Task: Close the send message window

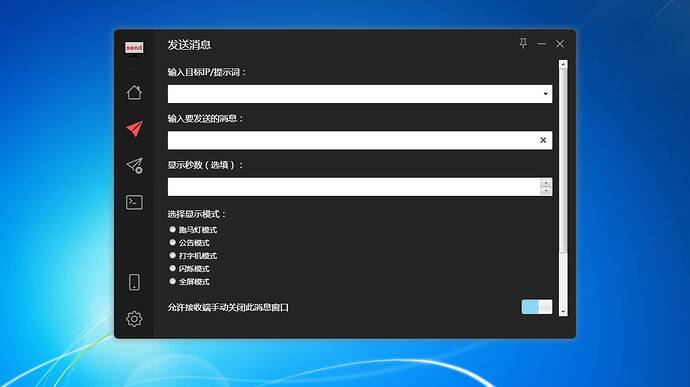Action: coord(560,44)
